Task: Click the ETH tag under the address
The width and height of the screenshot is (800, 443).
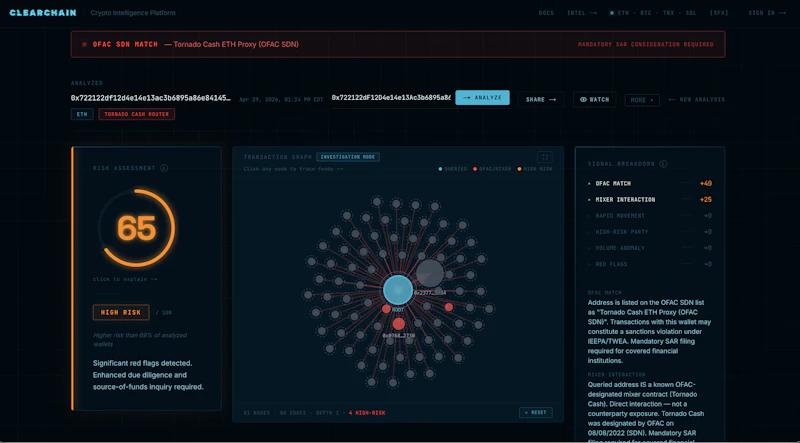Action: [82, 114]
